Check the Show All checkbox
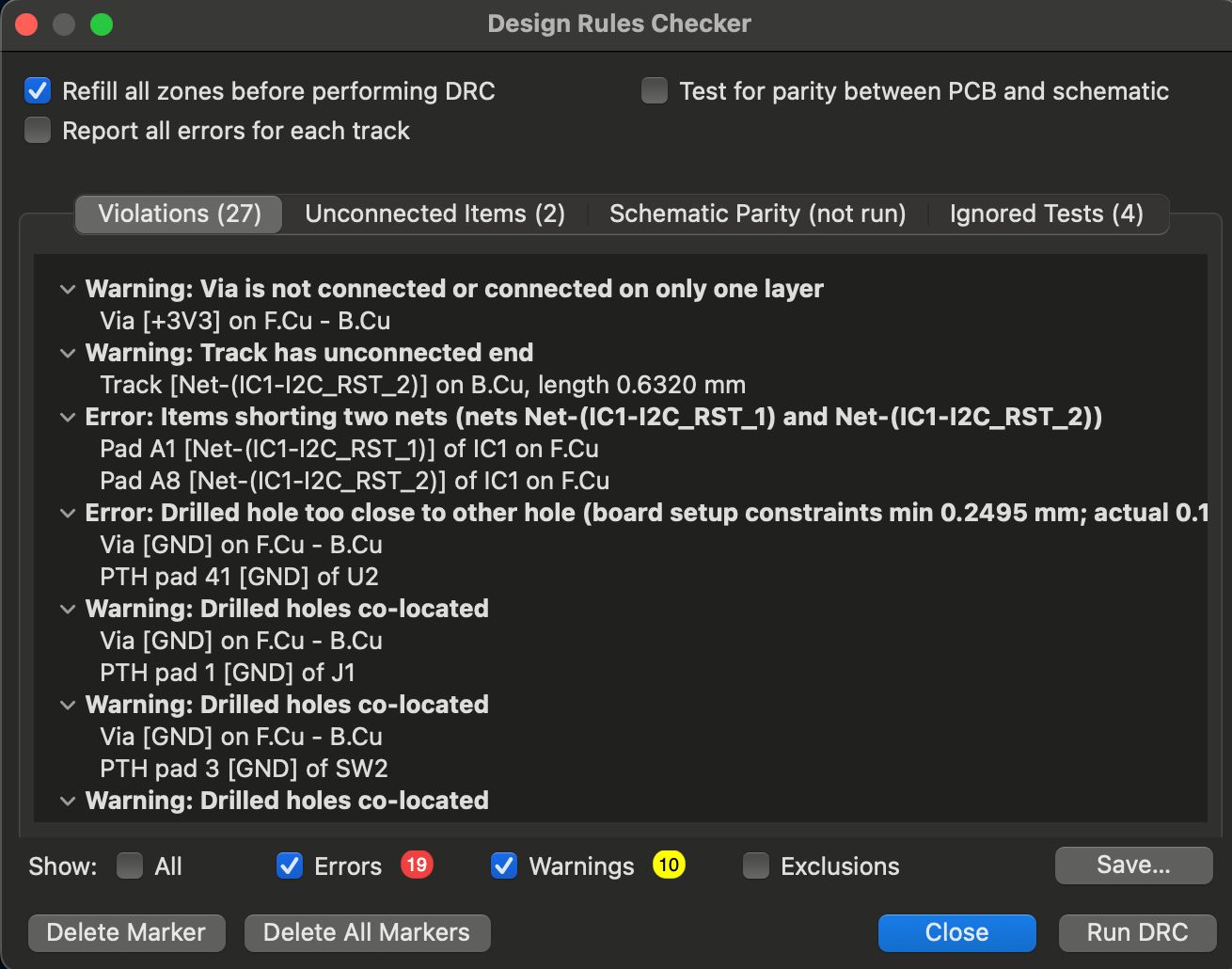This screenshot has width=1232, height=969. tap(130, 866)
